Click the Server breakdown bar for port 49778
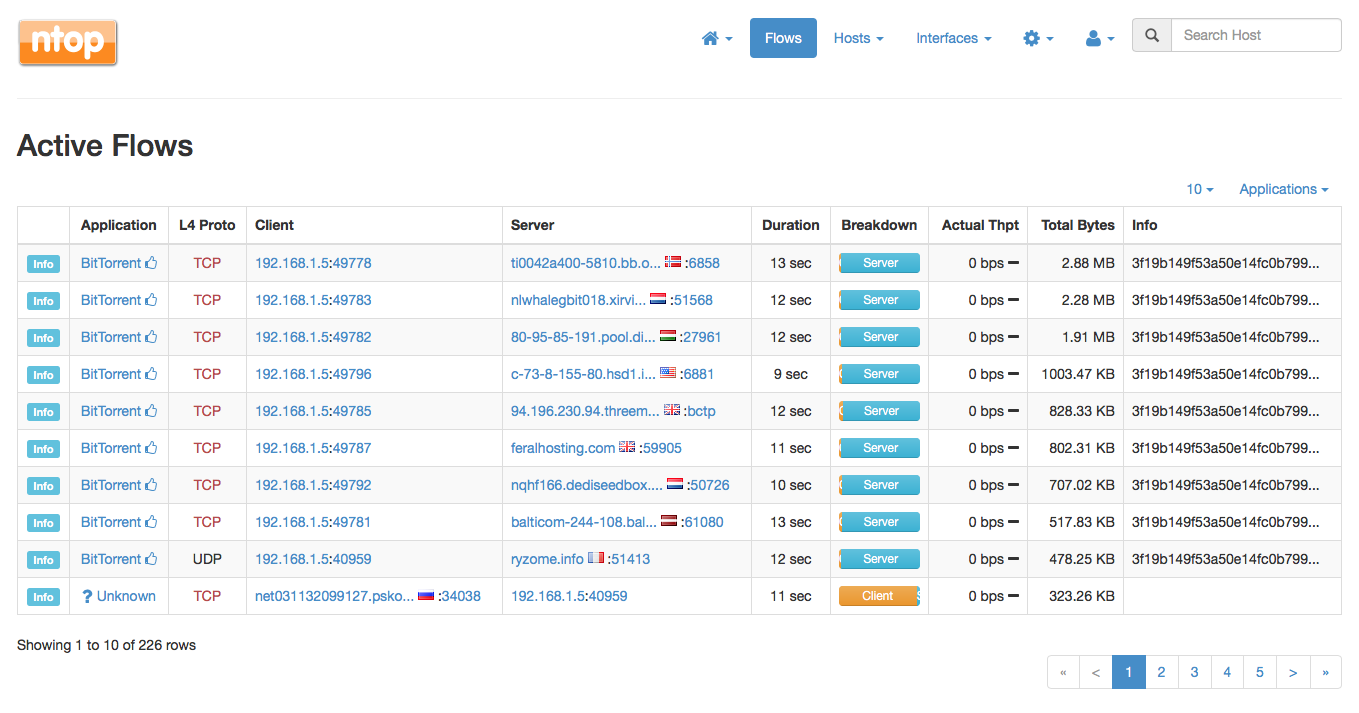This screenshot has width=1359, height=713. (x=879, y=263)
